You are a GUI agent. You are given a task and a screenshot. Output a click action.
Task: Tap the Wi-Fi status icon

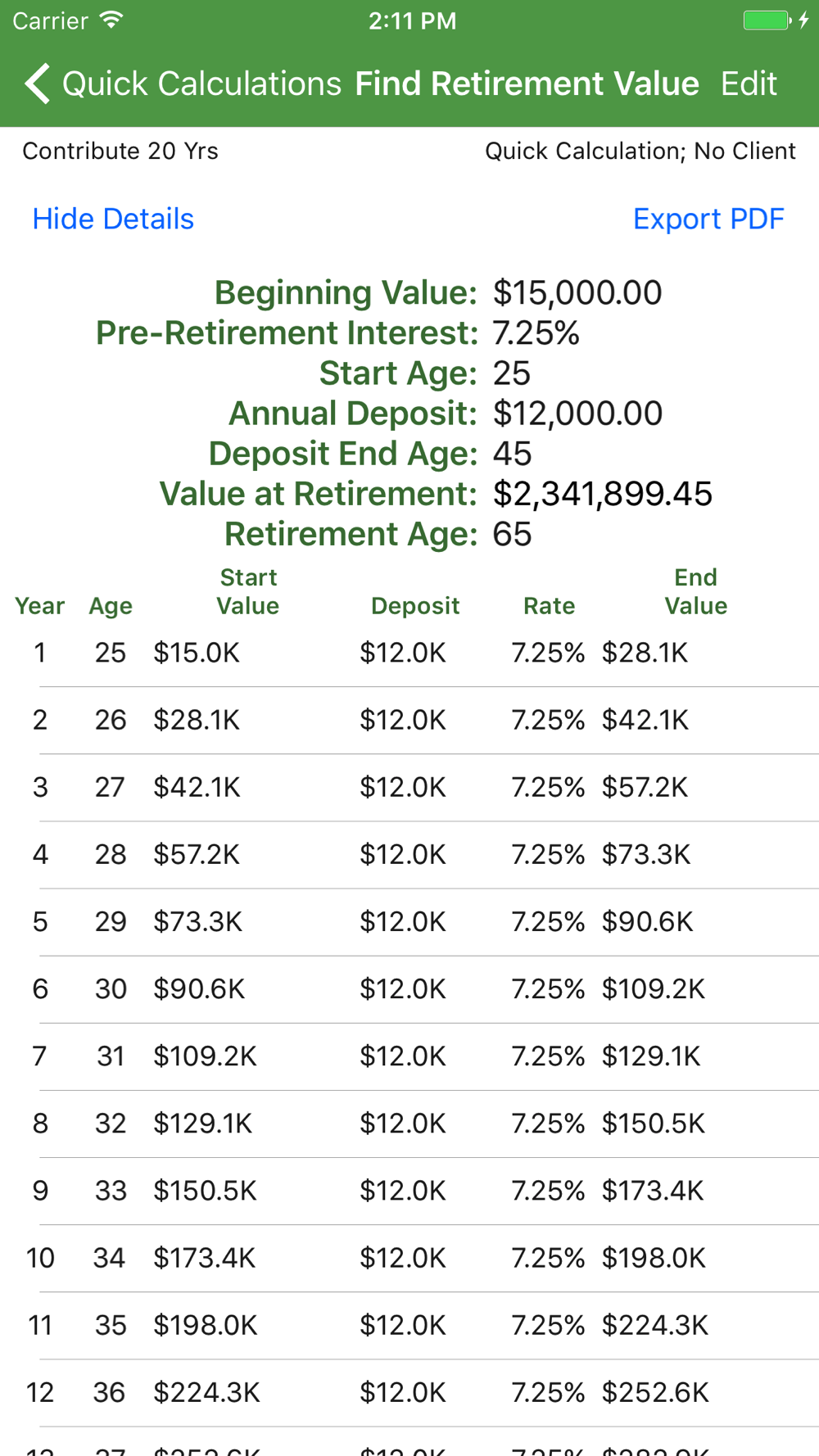pyautogui.click(x=111, y=20)
